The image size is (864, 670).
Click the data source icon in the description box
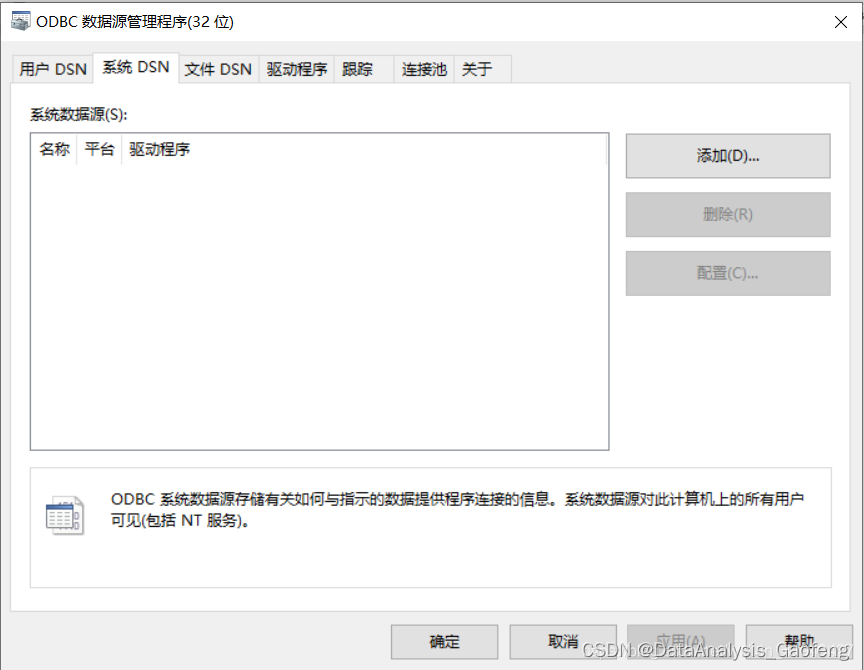[x=64, y=515]
